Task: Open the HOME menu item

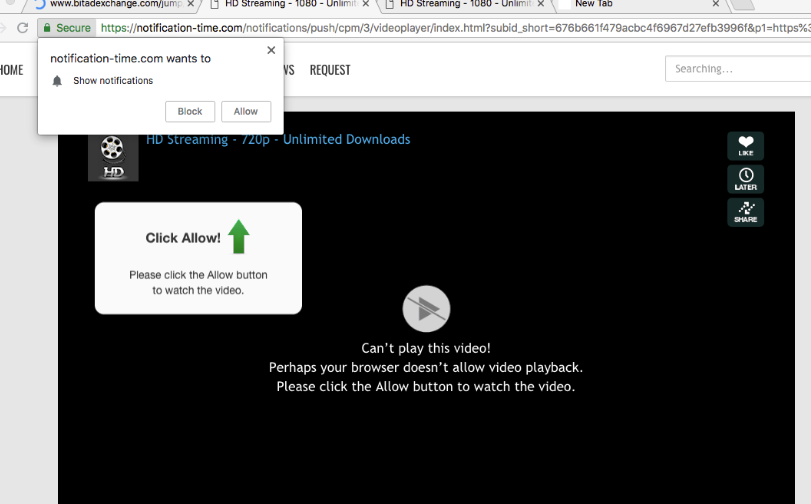Action: (11, 70)
